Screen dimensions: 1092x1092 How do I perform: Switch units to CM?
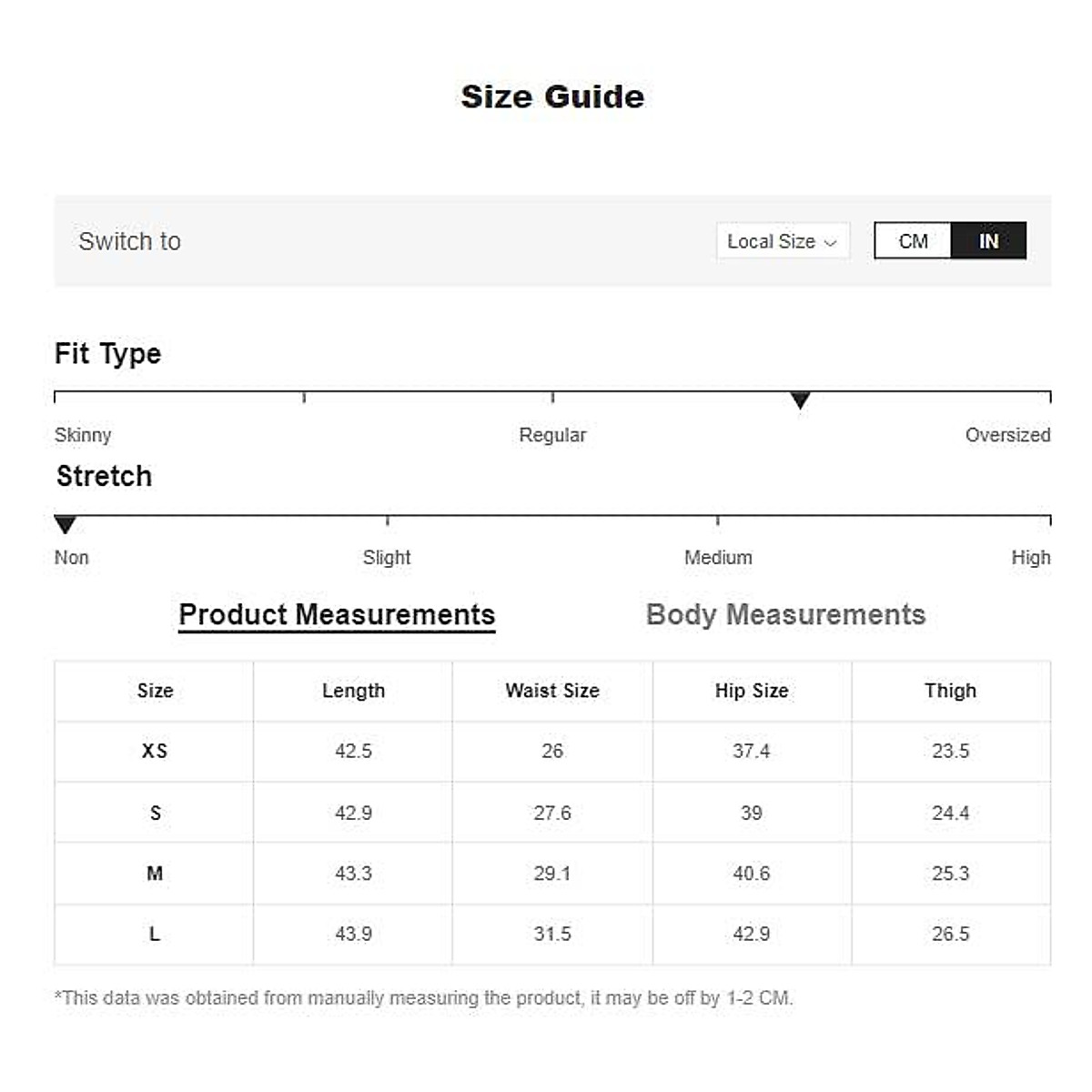(913, 241)
